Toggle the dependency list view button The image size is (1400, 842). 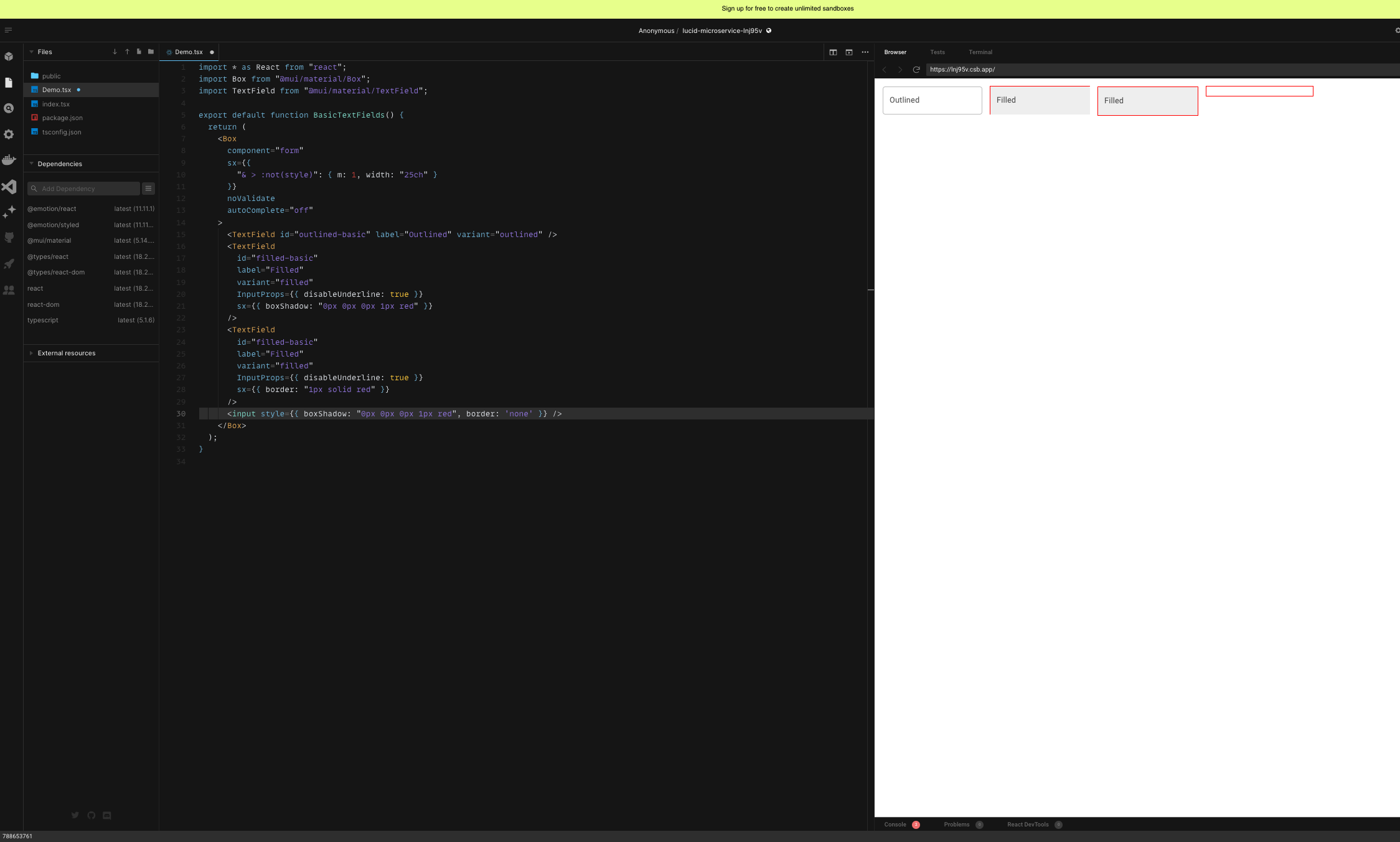click(148, 189)
